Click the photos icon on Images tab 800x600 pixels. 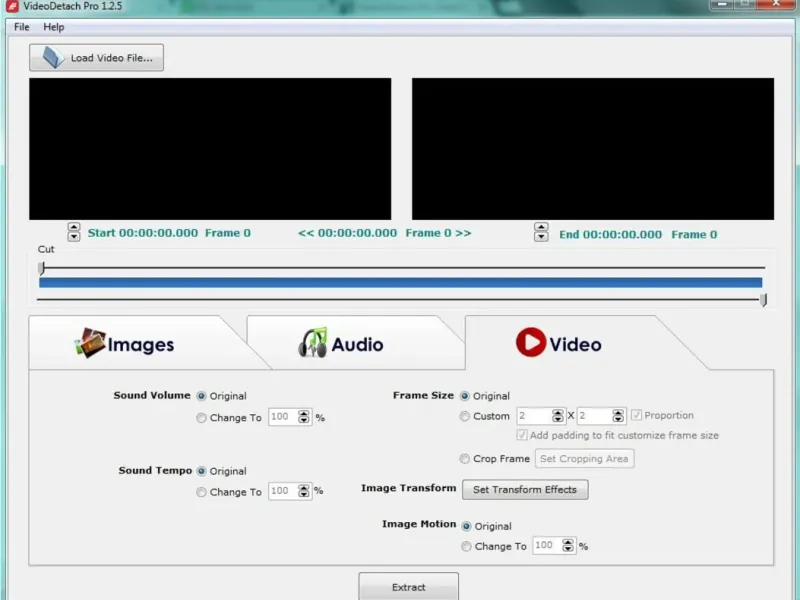coord(90,343)
